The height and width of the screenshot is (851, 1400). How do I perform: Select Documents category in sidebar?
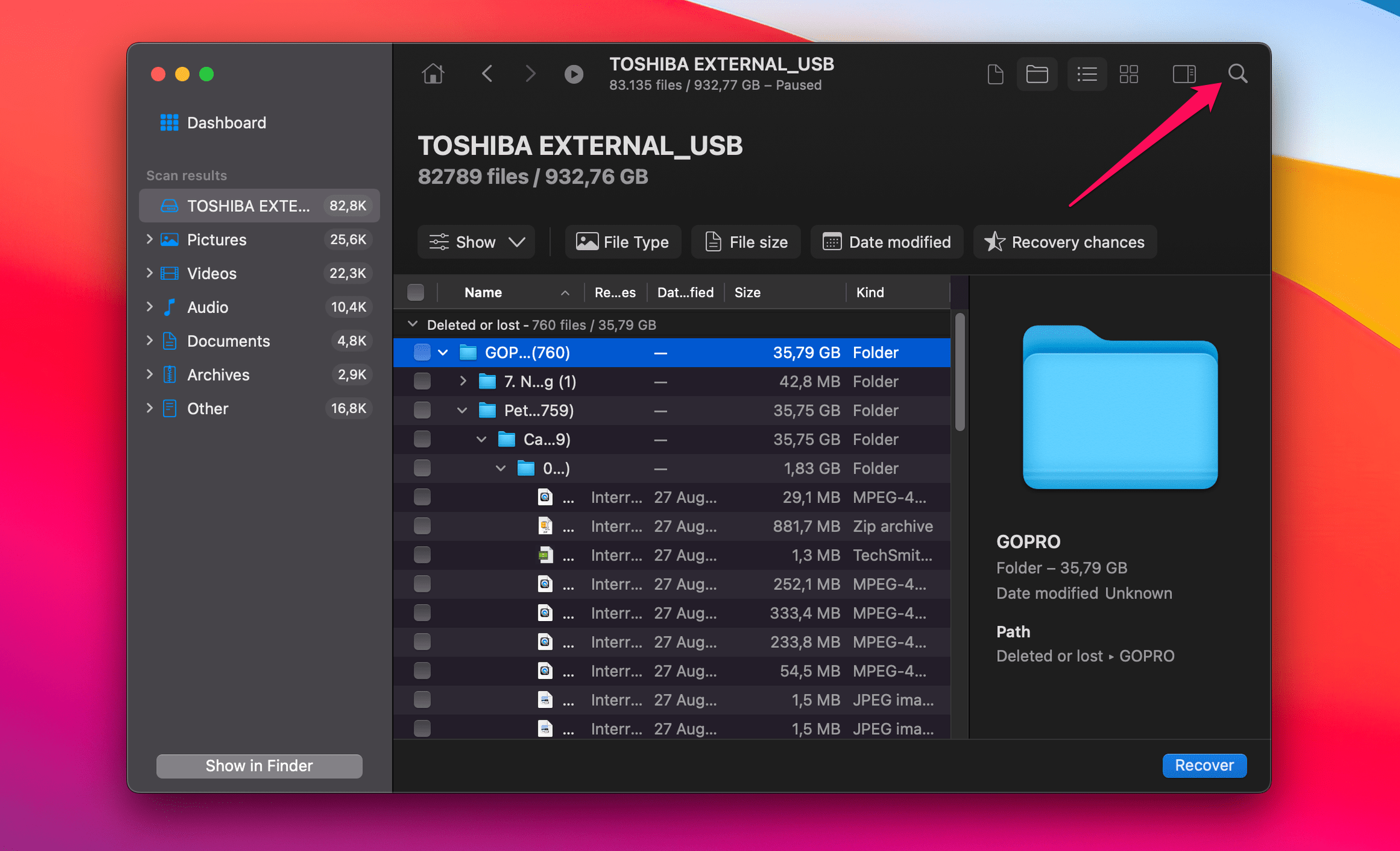[x=259, y=341]
